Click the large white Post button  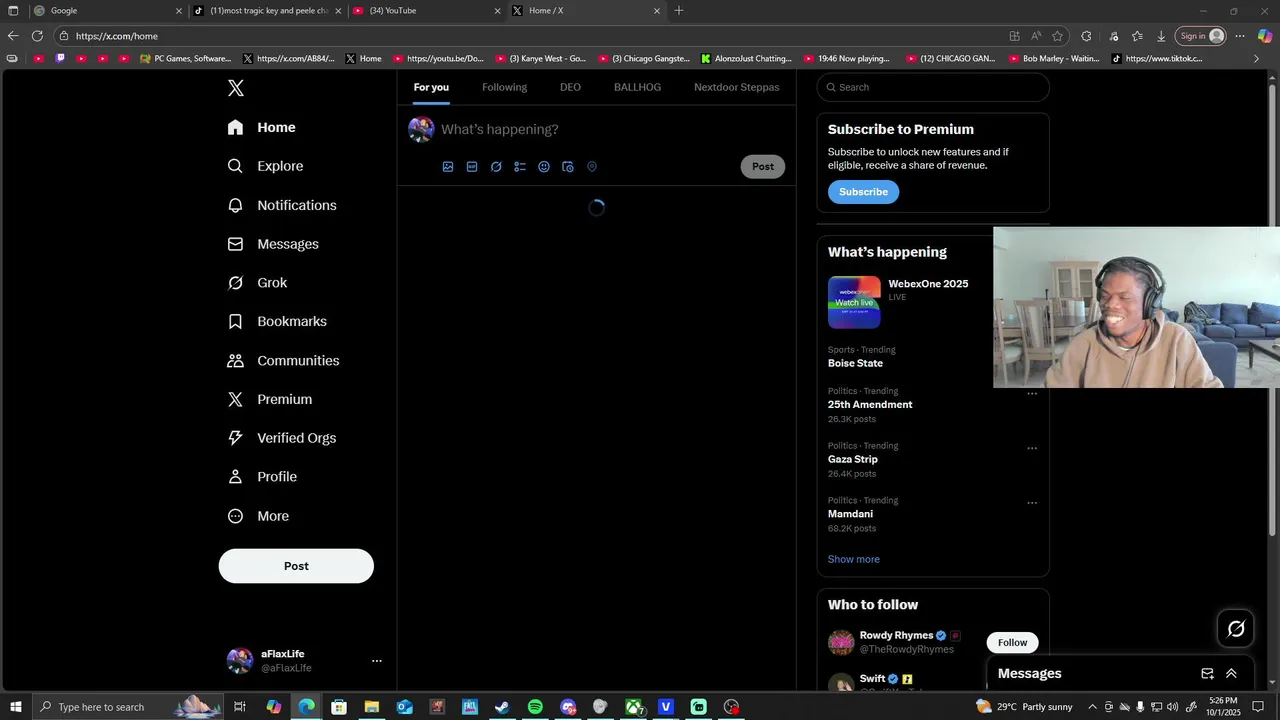click(x=296, y=566)
